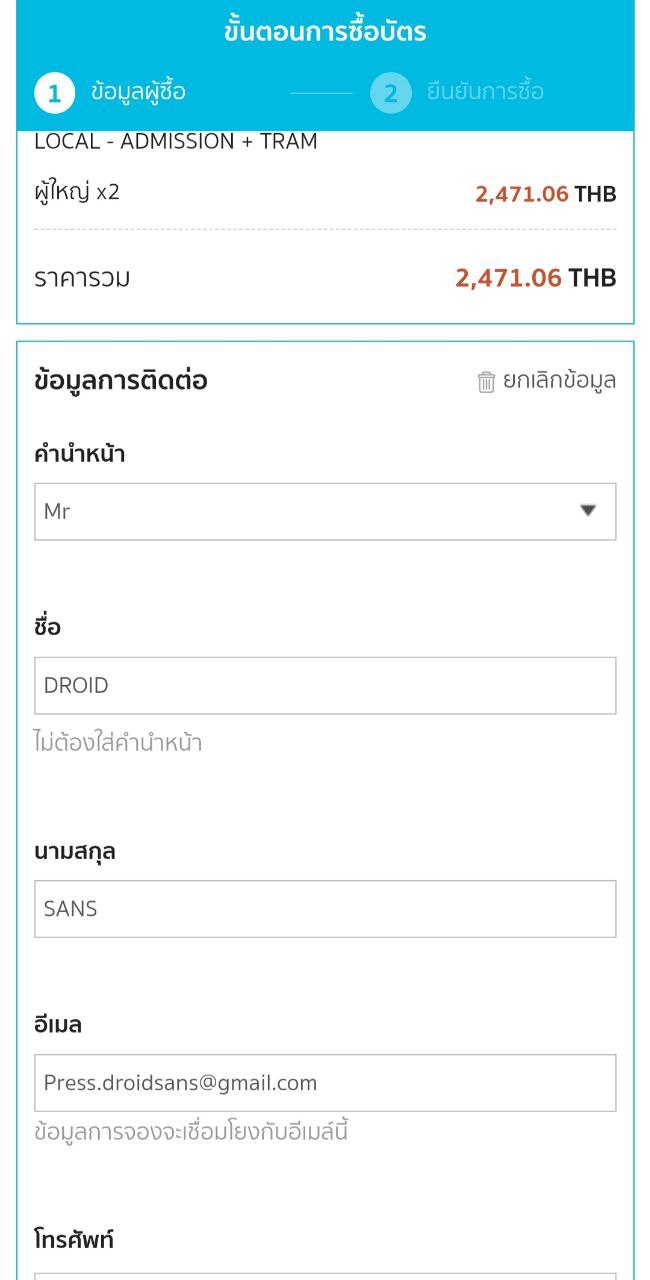
Task: Click the total price 2,471.06 THB
Action: pos(535,278)
